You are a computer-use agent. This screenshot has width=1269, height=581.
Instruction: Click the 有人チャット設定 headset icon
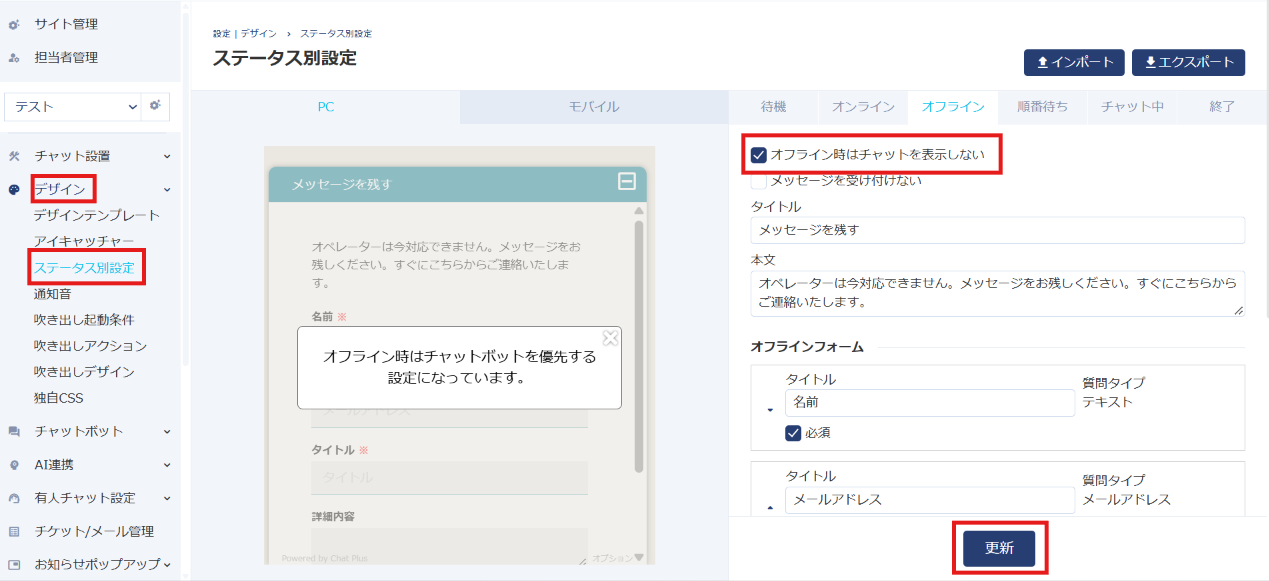click(x=14, y=498)
